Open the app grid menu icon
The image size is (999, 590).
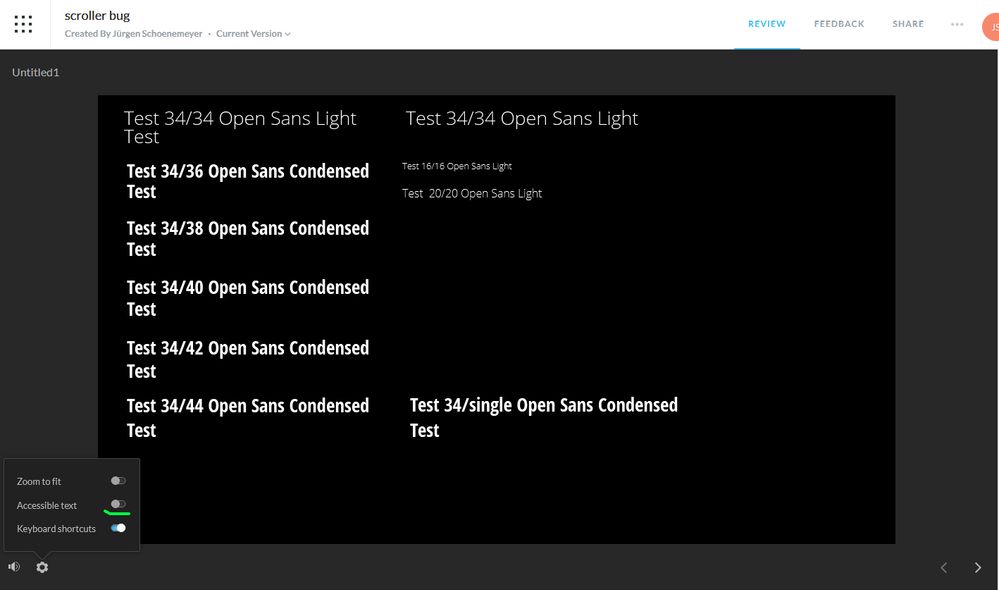pos(24,24)
